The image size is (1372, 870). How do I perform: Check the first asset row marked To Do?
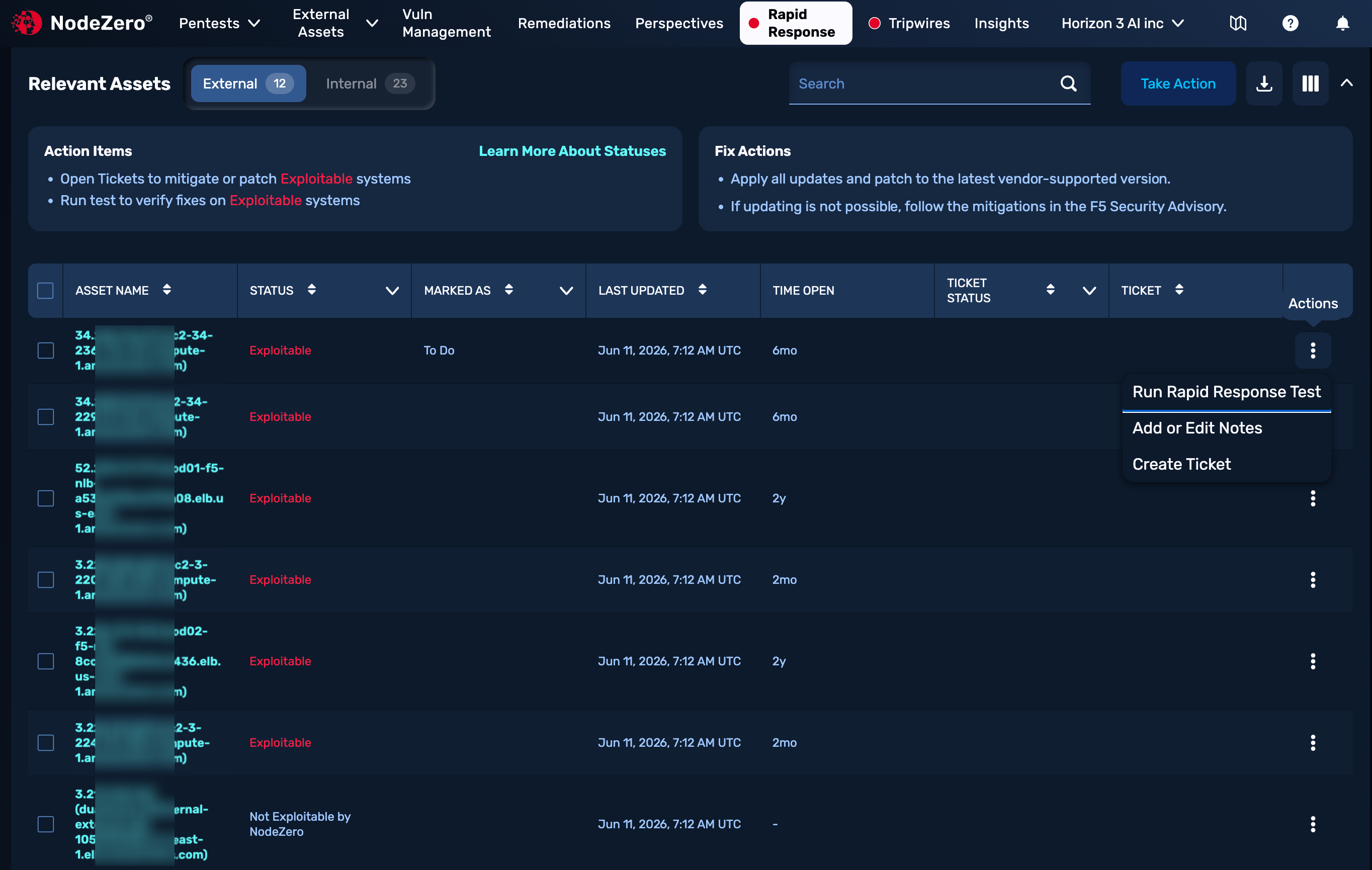pos(45,351)
